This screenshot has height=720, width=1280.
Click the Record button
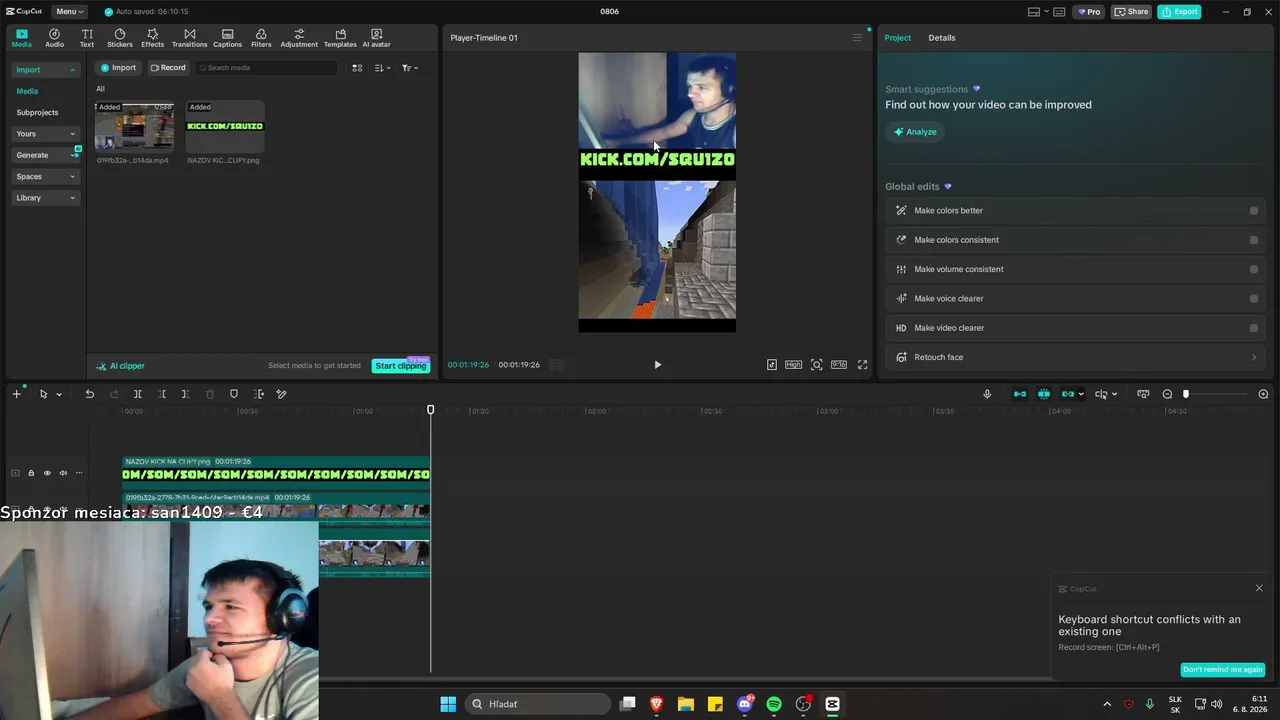[168, 68]
